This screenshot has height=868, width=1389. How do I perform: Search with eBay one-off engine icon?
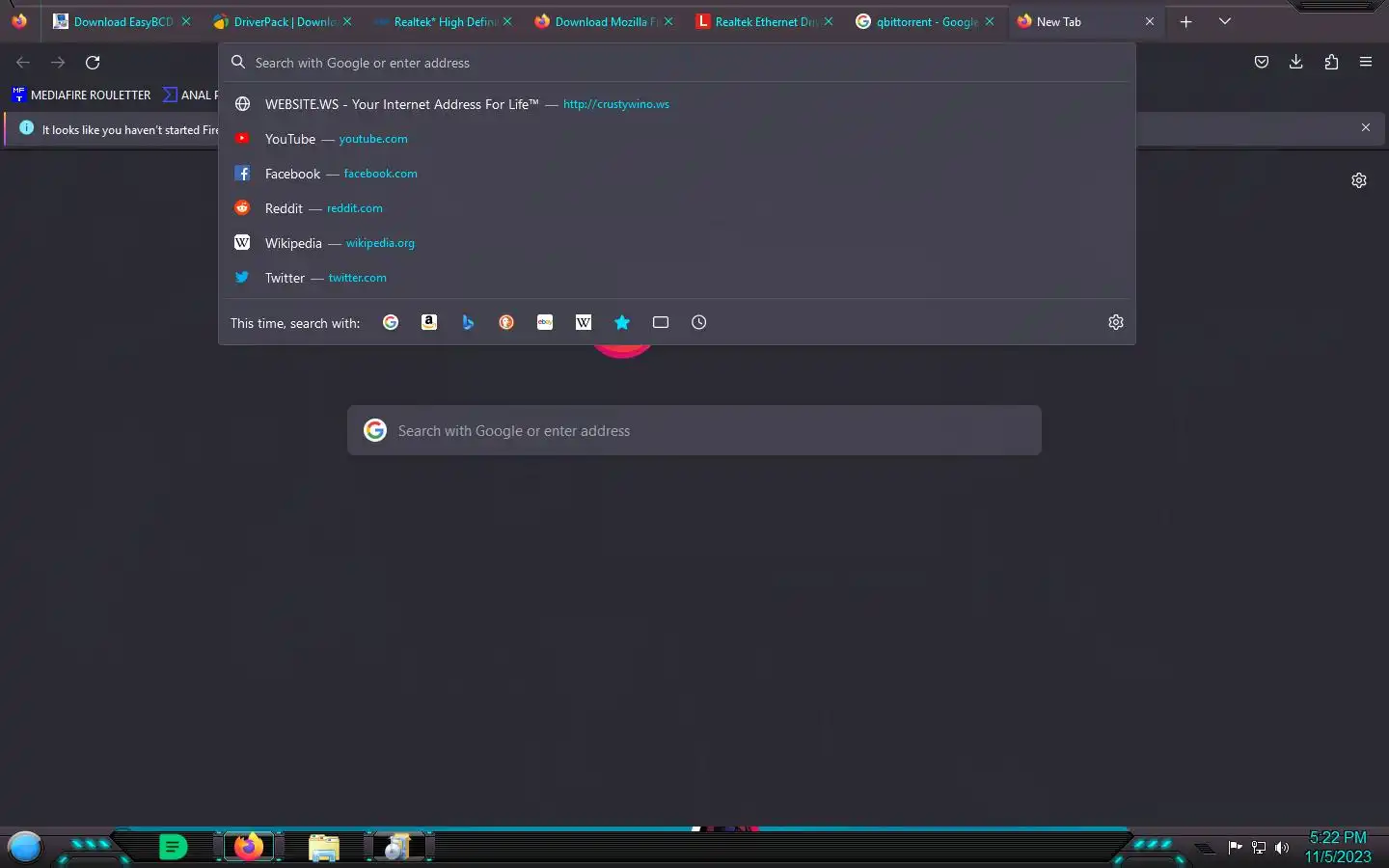click(x=545, y=322)
